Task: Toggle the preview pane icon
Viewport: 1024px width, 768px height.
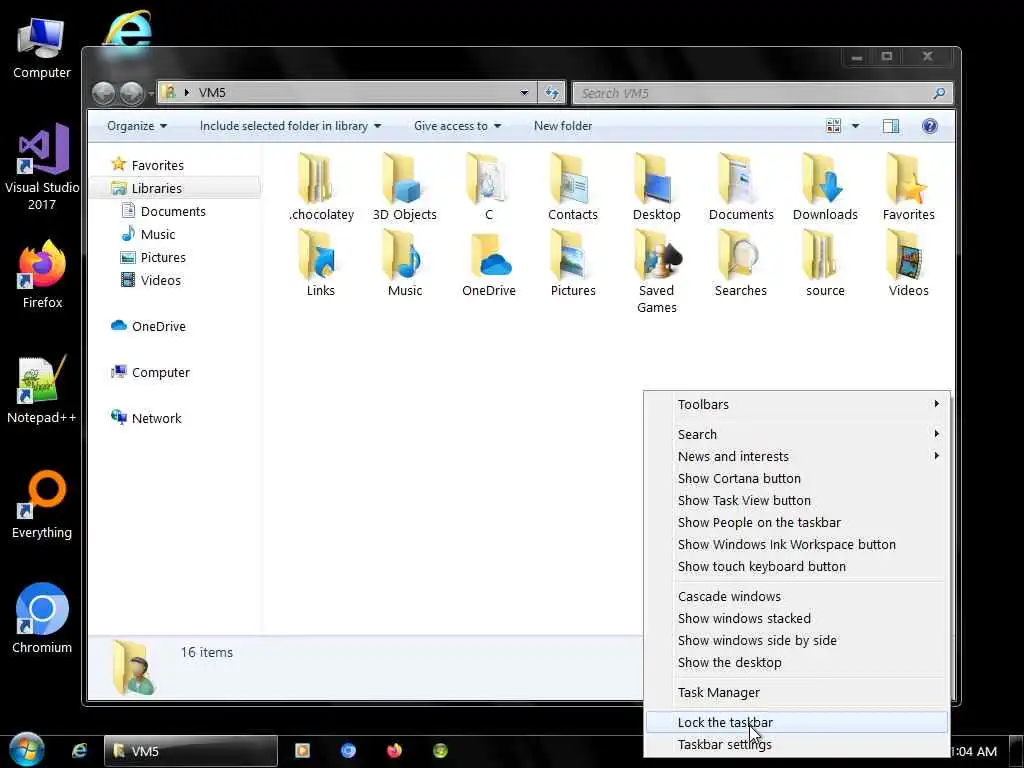Action: point(891,126)
